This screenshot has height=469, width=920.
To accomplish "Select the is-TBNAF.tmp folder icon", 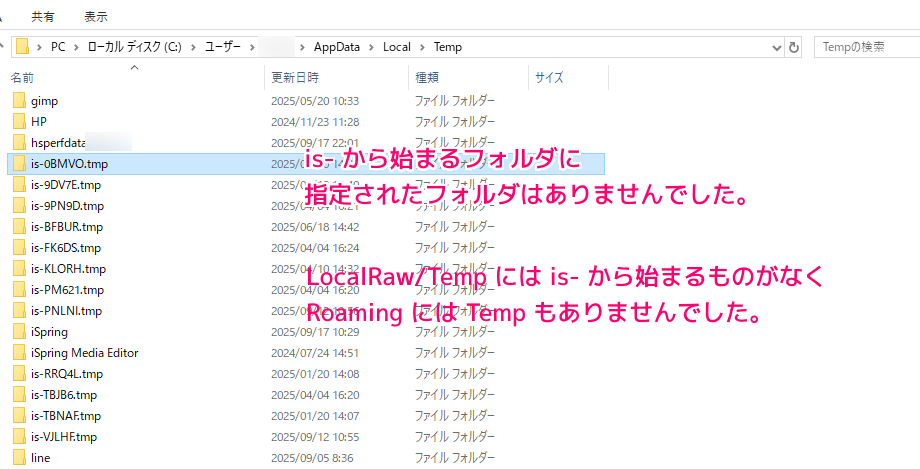I will [x=19, y=416].
